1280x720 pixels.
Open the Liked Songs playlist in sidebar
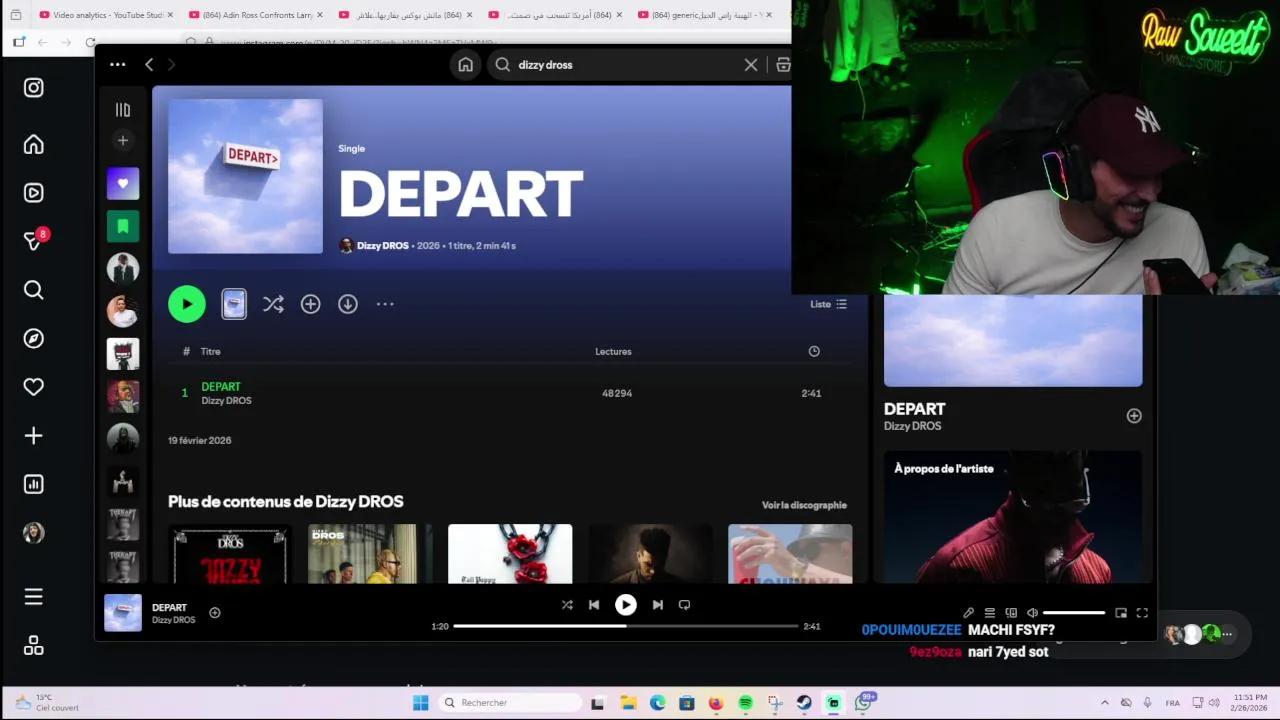[123, 184]
